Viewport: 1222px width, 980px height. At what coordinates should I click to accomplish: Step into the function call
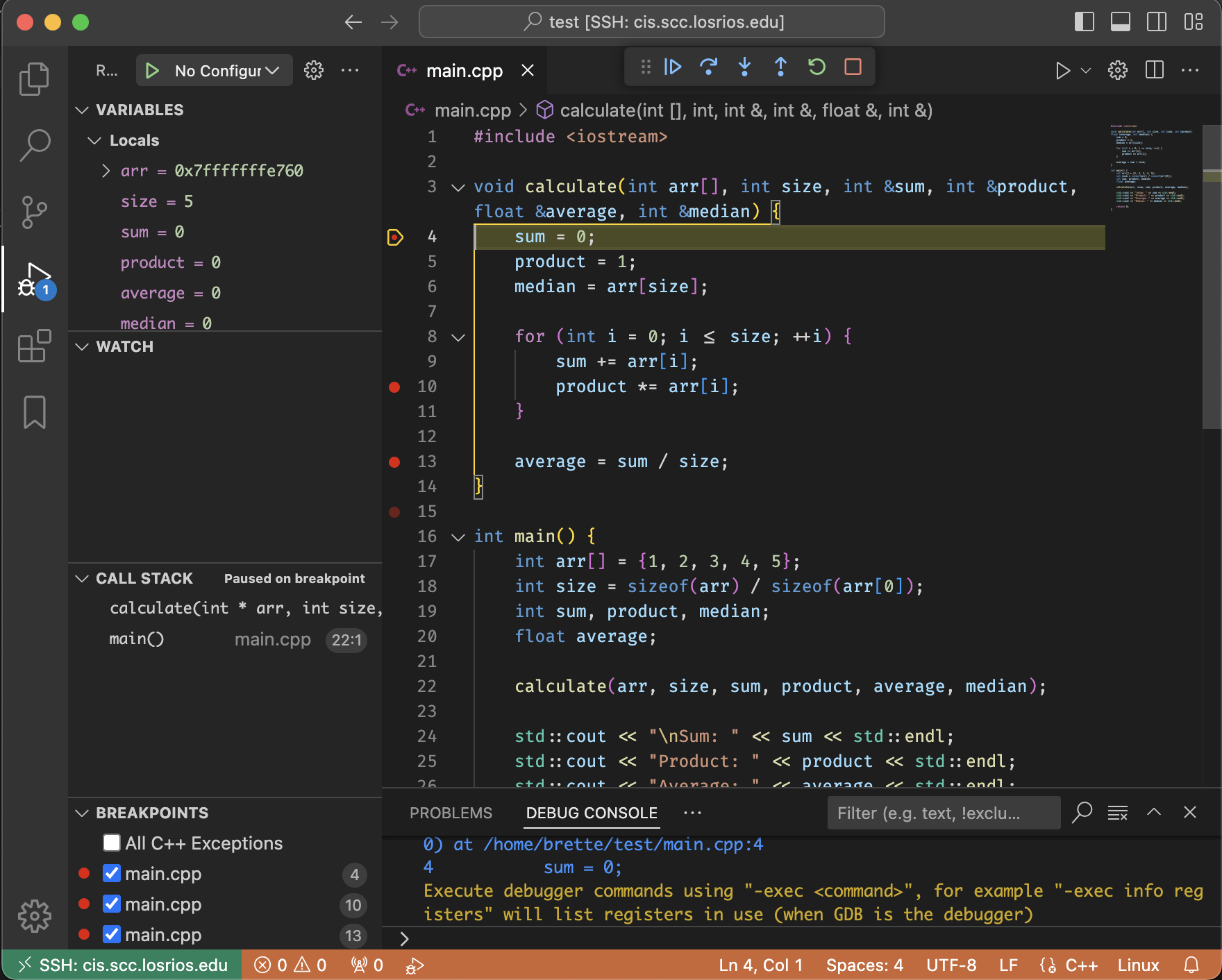[x=744, y=67]
